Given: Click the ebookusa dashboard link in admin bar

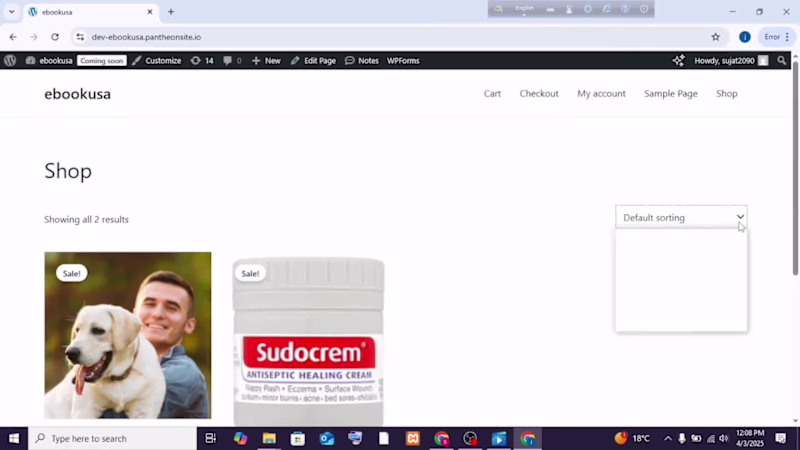Looking at the screenshot, I should click(49, 60).
